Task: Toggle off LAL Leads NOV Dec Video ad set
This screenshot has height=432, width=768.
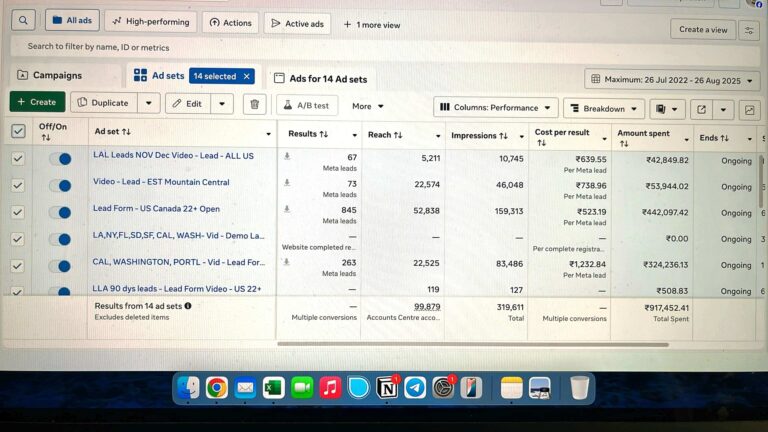Action: [60, 159]
